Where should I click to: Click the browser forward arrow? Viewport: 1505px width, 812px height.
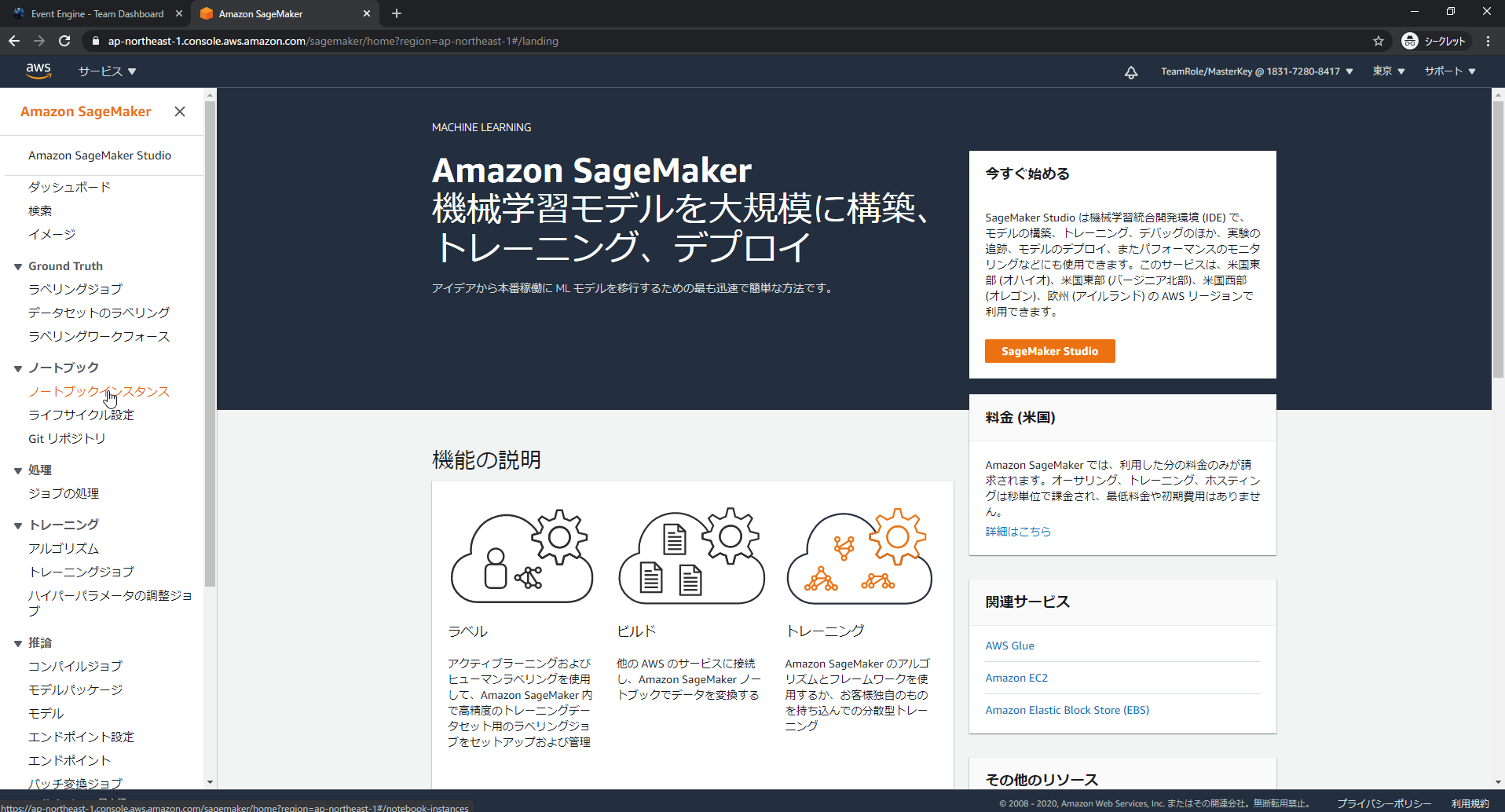coord(39,41)
